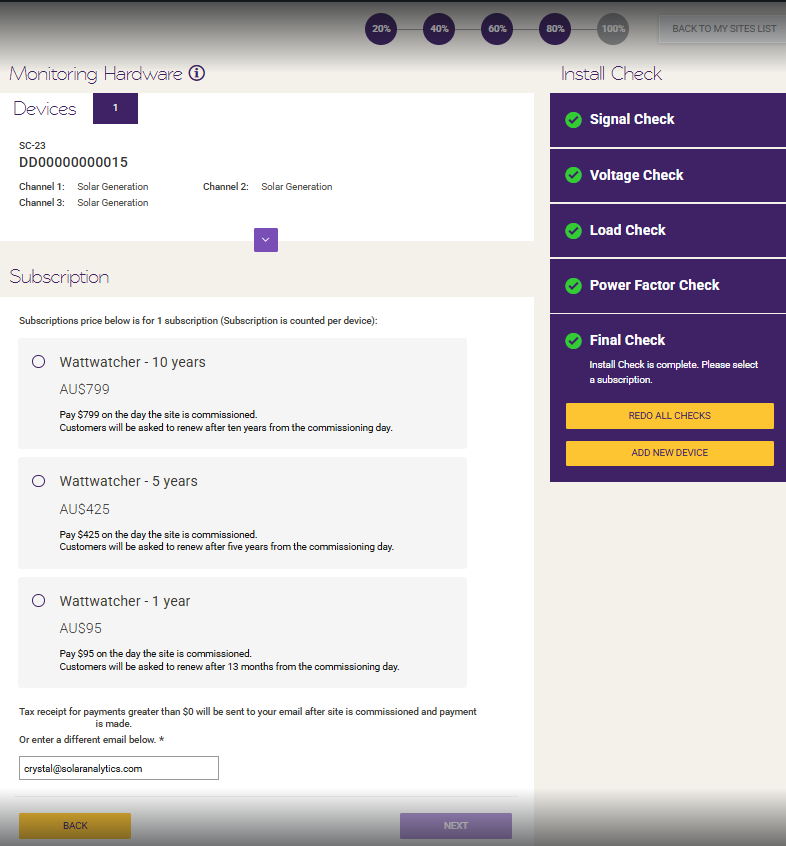Select the Wattwatcher 1 year subscription radio
This screenshot has width=786, height=846.
point(38,601)
